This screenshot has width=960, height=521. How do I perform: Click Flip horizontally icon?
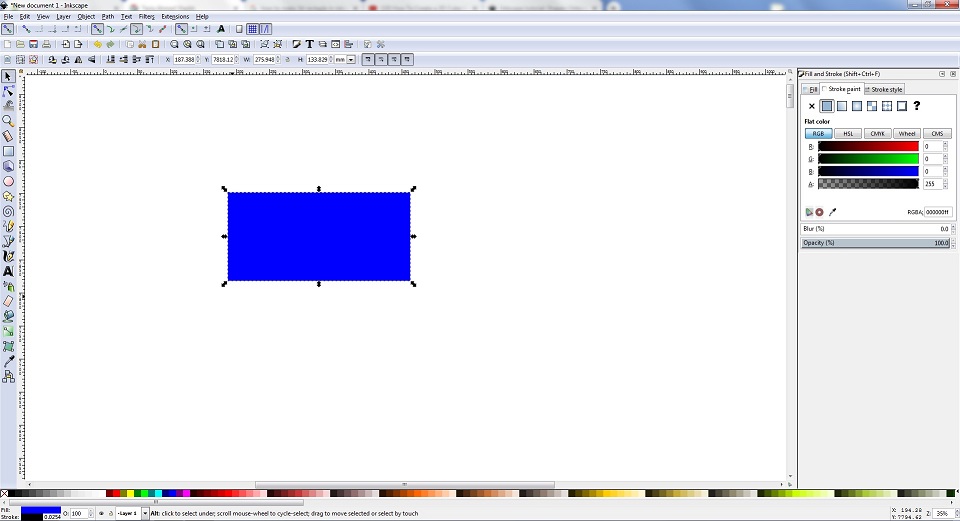tap(78, 59)
